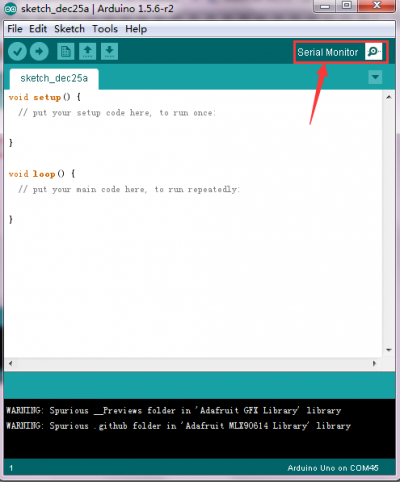Open the Edit menu
400x482 pixels.
pyautogui.click(x=38, y=29)
